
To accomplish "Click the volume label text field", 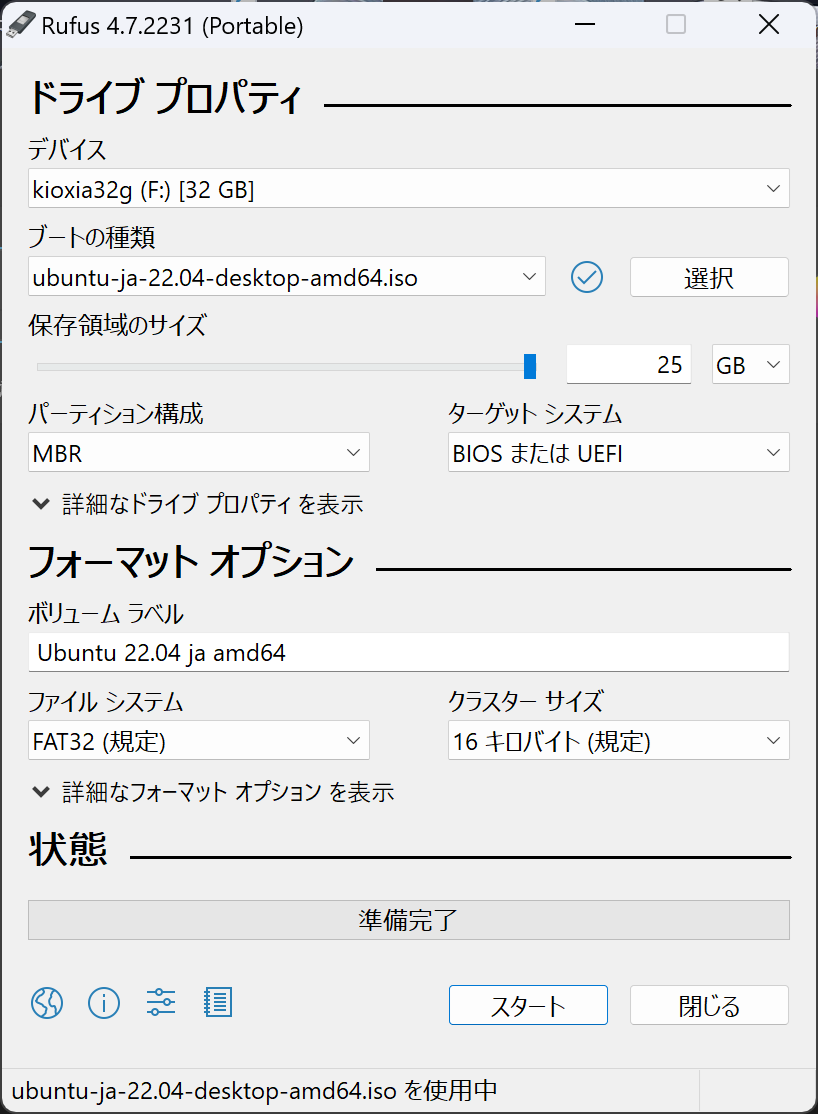I will coord(408,653).
